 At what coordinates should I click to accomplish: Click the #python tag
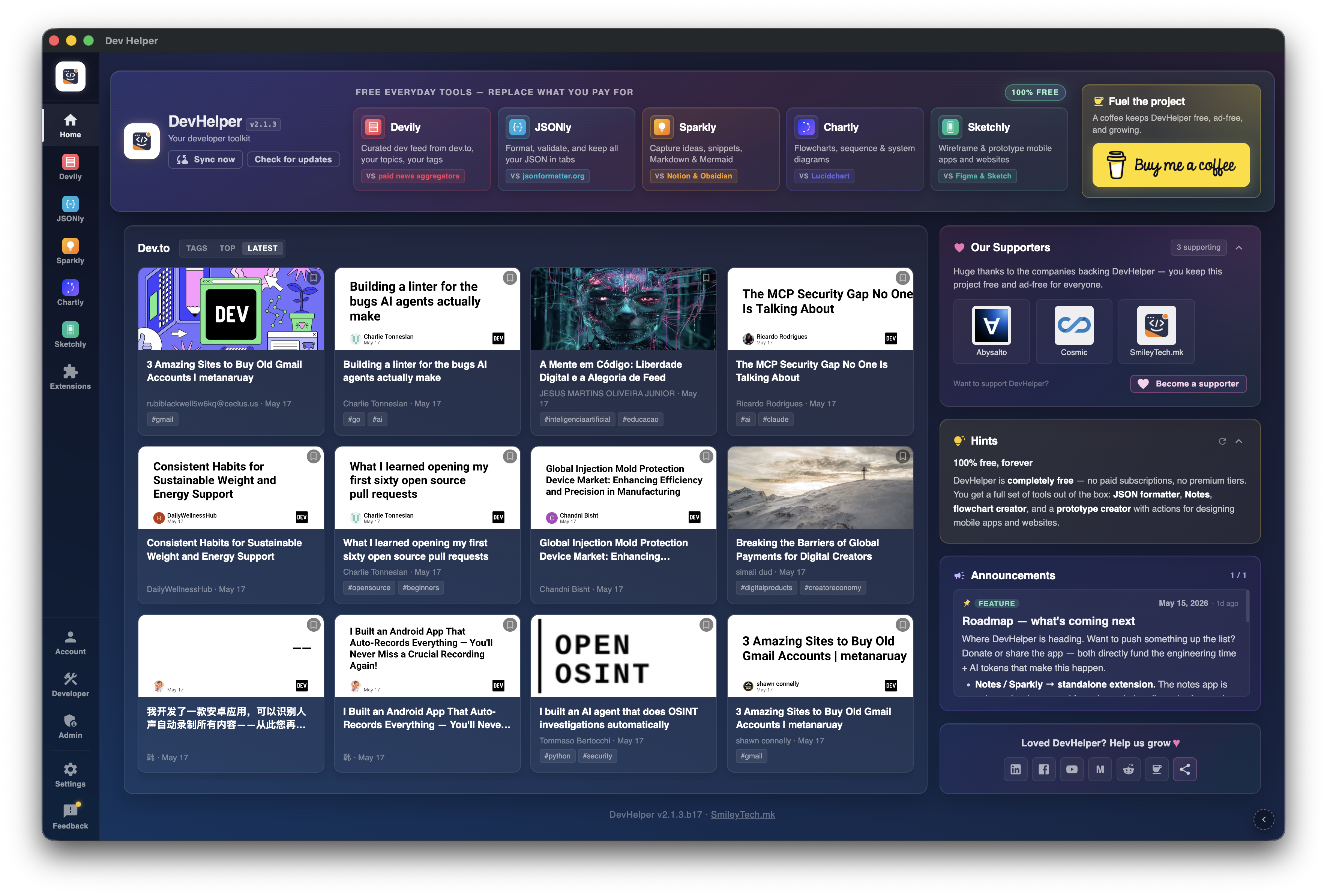pyautogui.click(x=557, y=756)
